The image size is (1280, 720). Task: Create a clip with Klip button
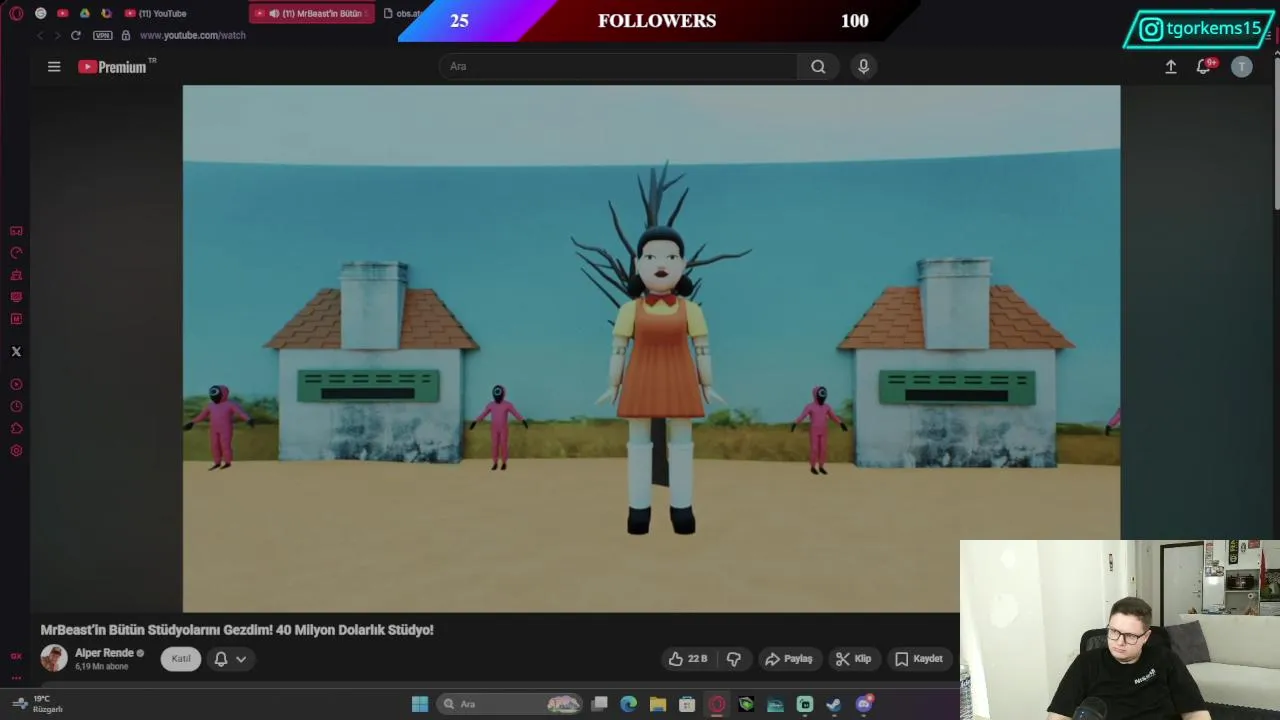[853, 659]
